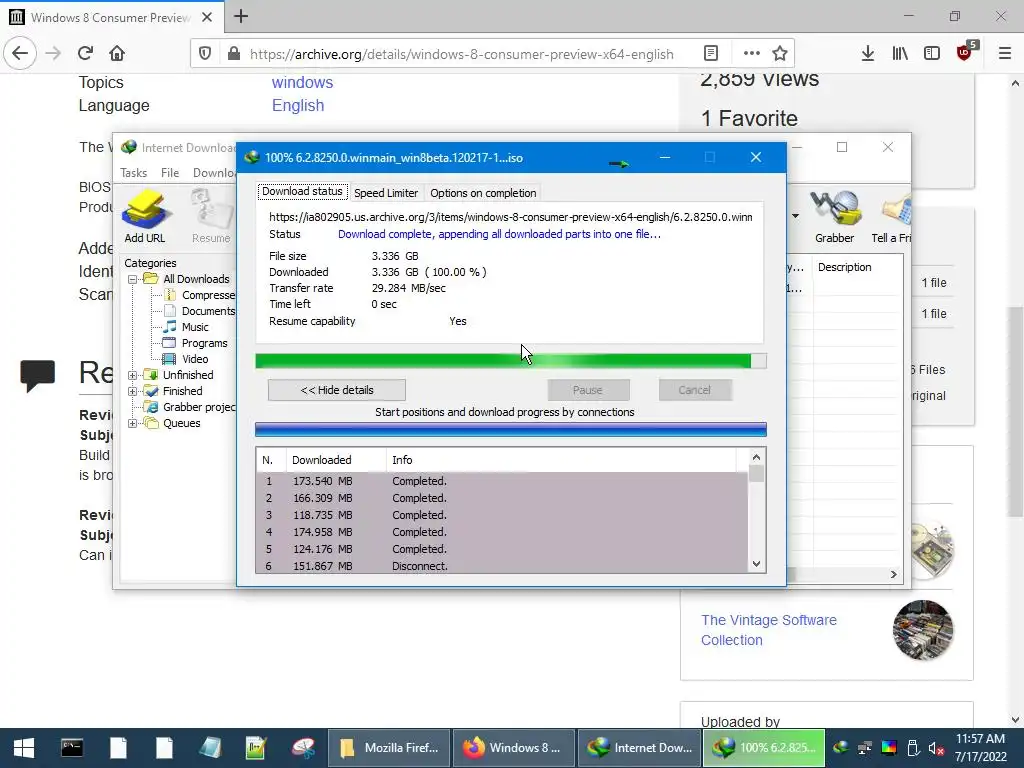Toggle the Firefox sidebar icon

[x=932, y=54]
